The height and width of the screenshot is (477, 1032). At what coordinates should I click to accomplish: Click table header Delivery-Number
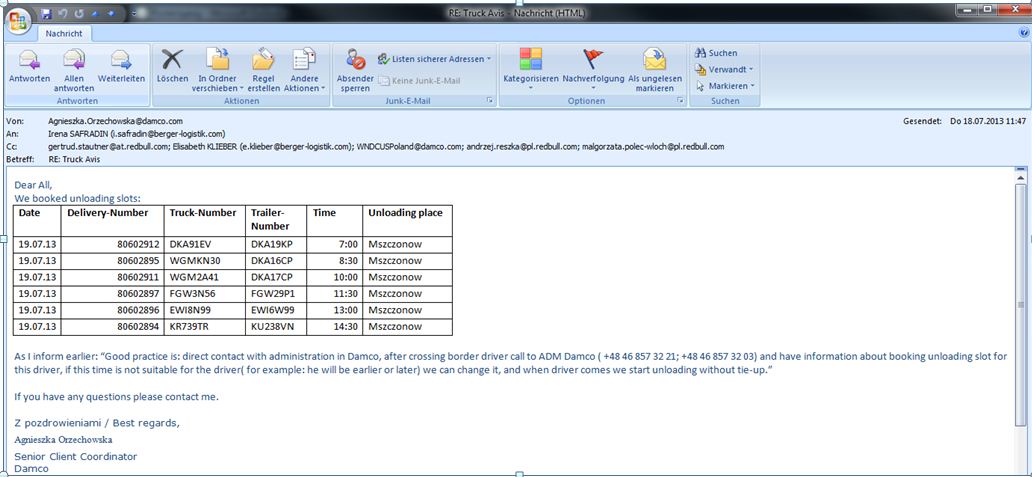(x=107, y=213)
